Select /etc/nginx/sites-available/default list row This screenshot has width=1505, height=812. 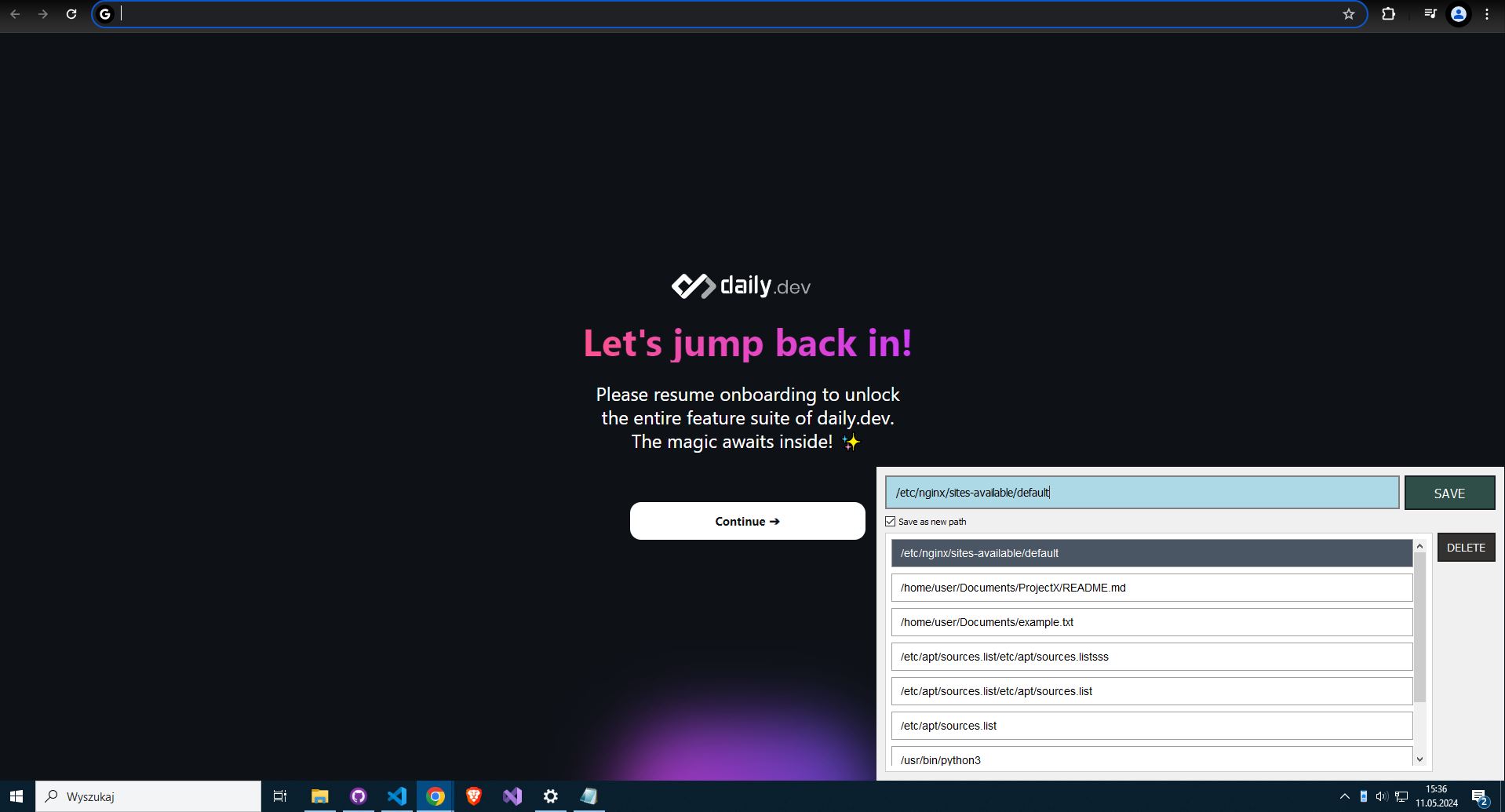tap(1152, 553)
